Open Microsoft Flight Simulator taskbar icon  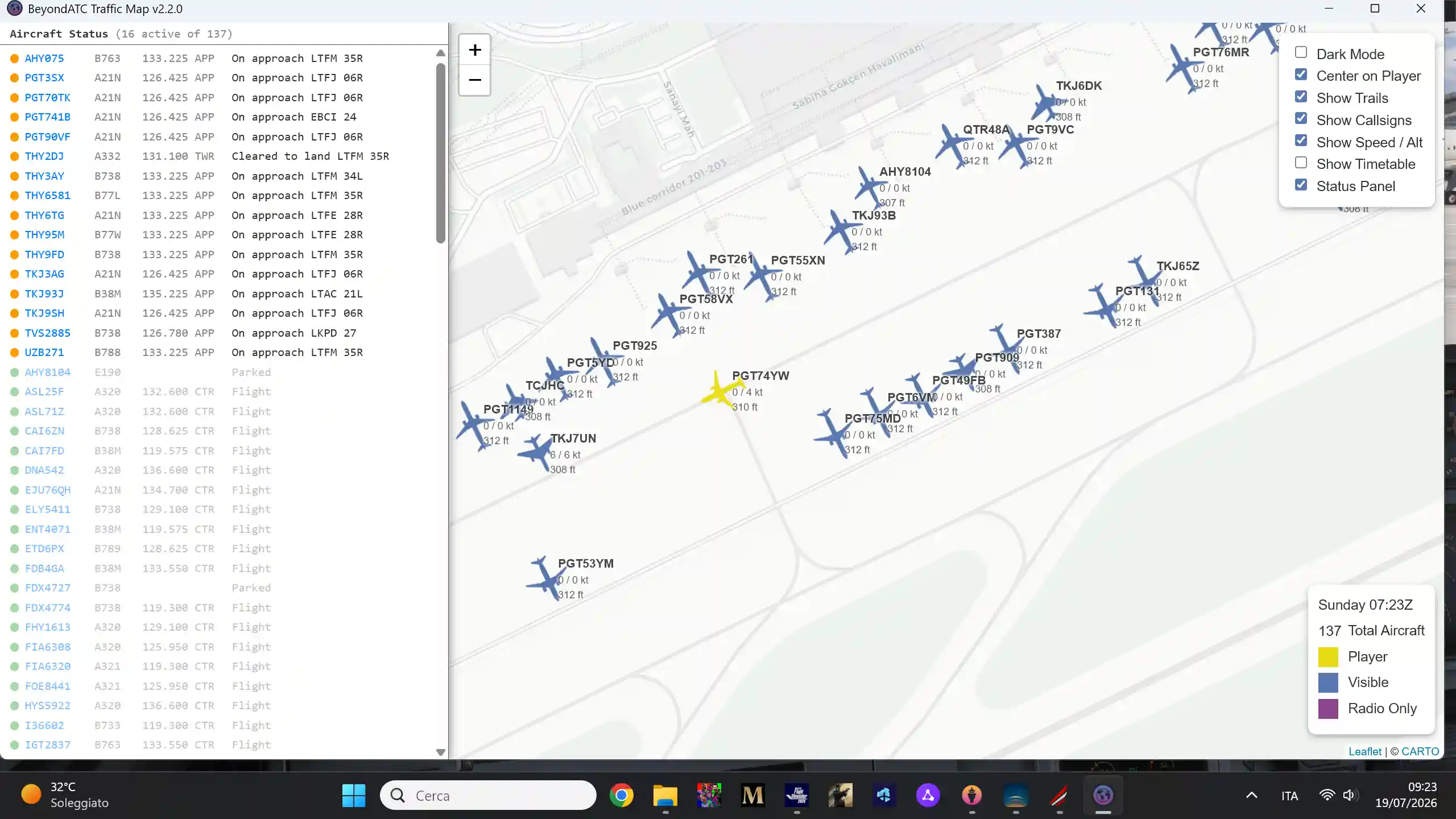pyautogui.click(x=796, y=795)
